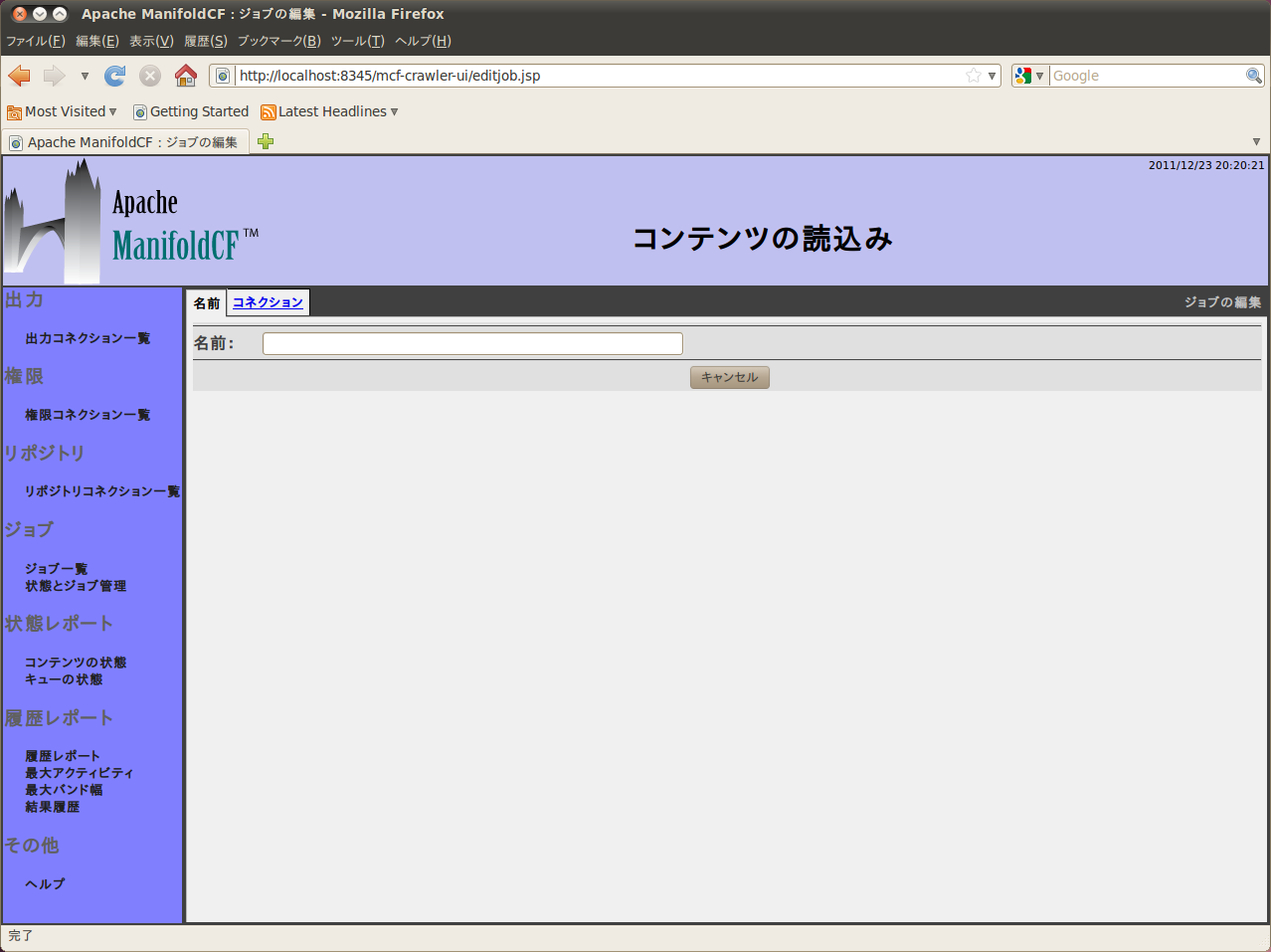Click the search magnifier icon

[x=1254, y=76]
